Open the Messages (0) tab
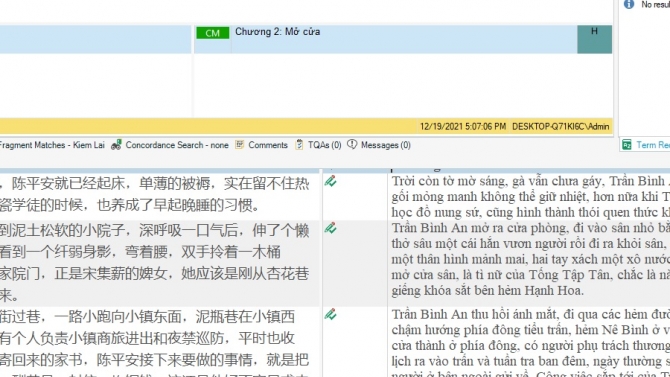Image resolution: width=670 pixels, height=377 pixels. pos(385,145)
